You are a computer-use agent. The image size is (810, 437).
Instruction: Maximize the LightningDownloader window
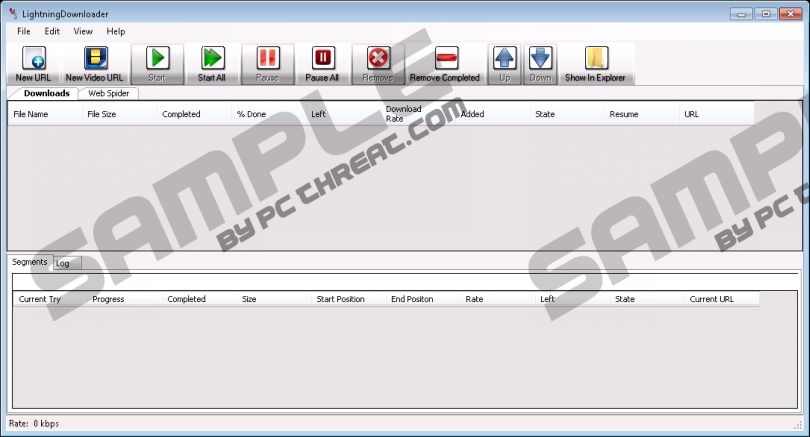(766, 13)
